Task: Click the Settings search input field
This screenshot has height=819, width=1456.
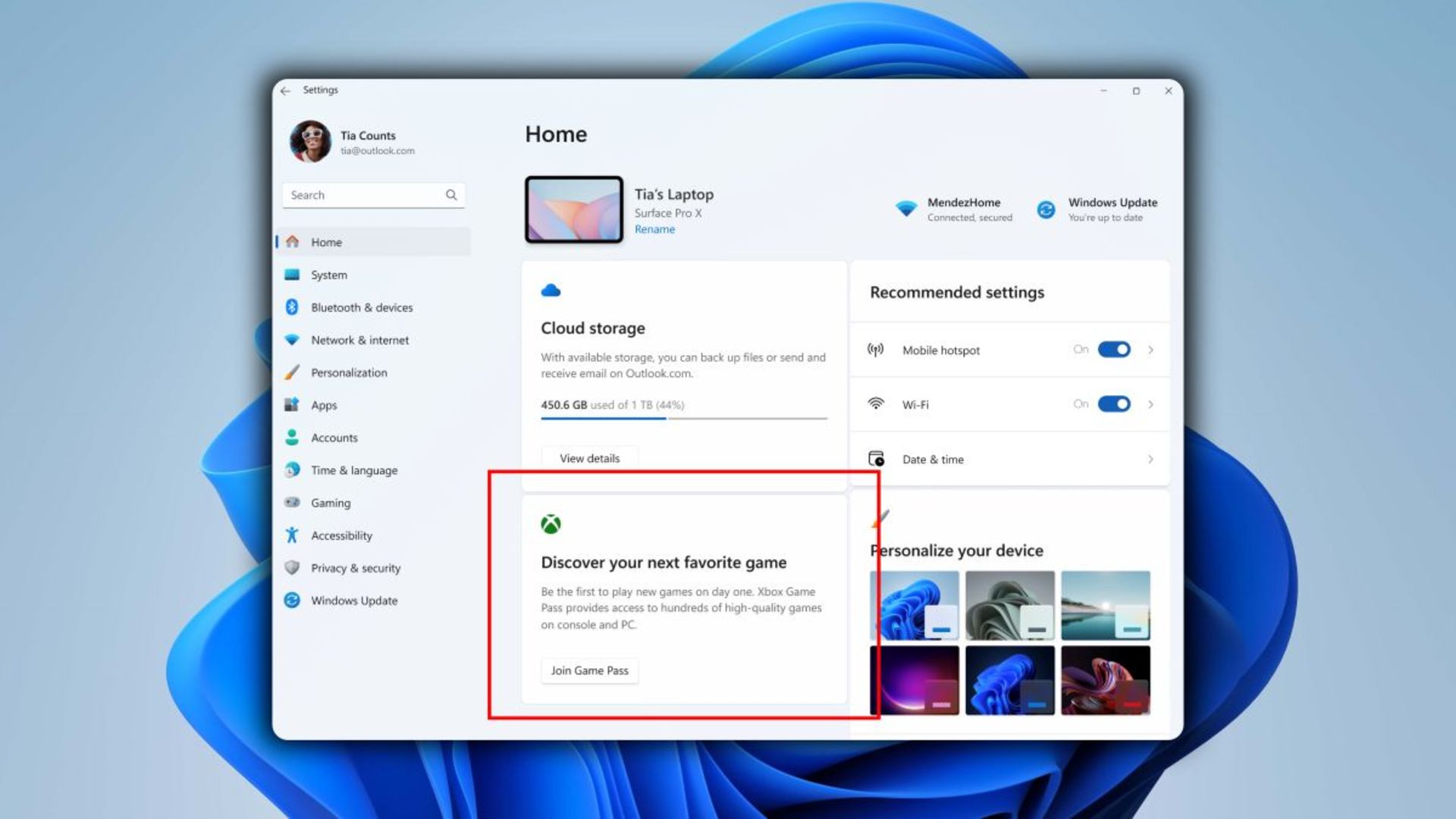Action: tap(372, 194)
